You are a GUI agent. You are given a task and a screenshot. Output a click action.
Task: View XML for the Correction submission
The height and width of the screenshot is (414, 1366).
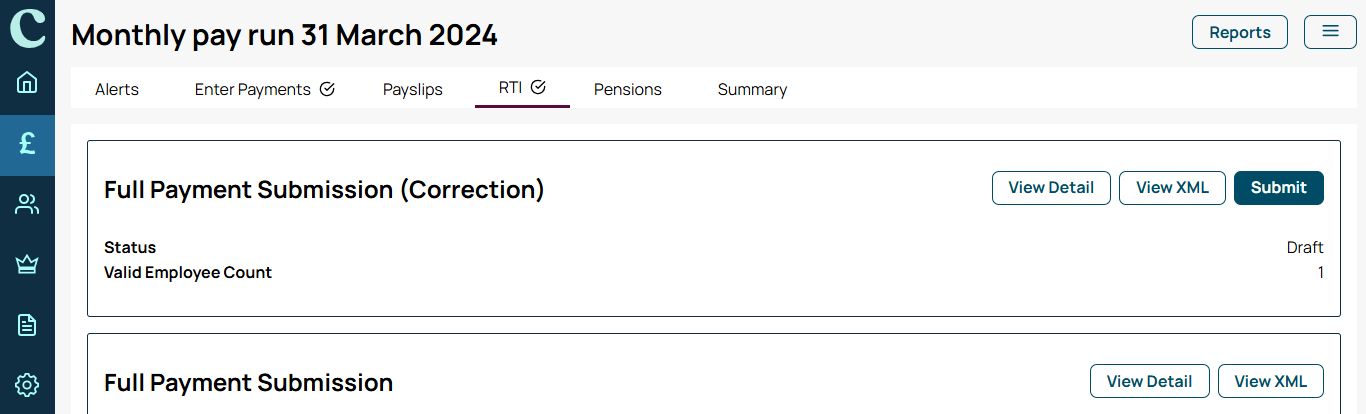tap(1172, 188)
